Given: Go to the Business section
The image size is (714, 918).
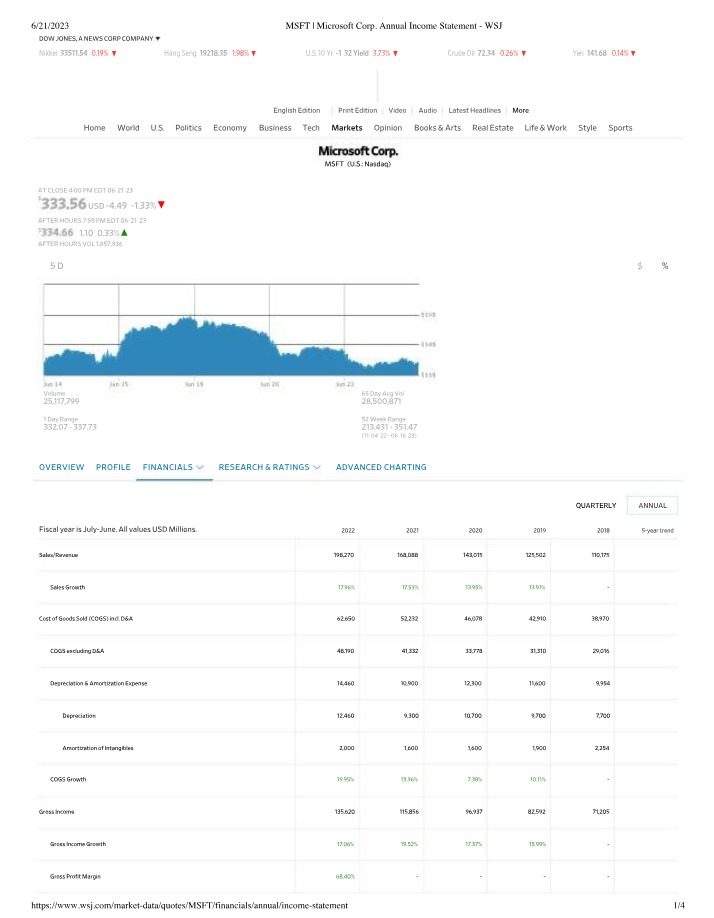Looking at the screenshot, I should click(275, 128).
